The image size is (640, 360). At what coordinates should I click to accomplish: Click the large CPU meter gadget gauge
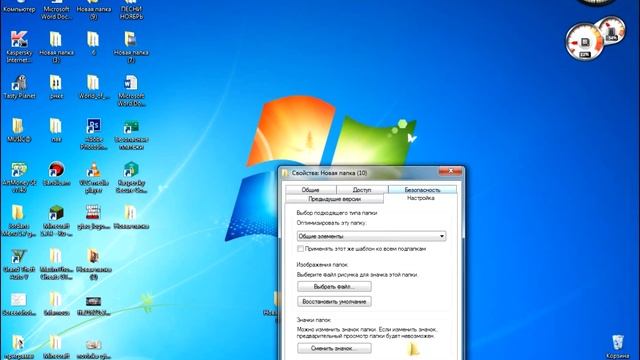pos(584,42)
